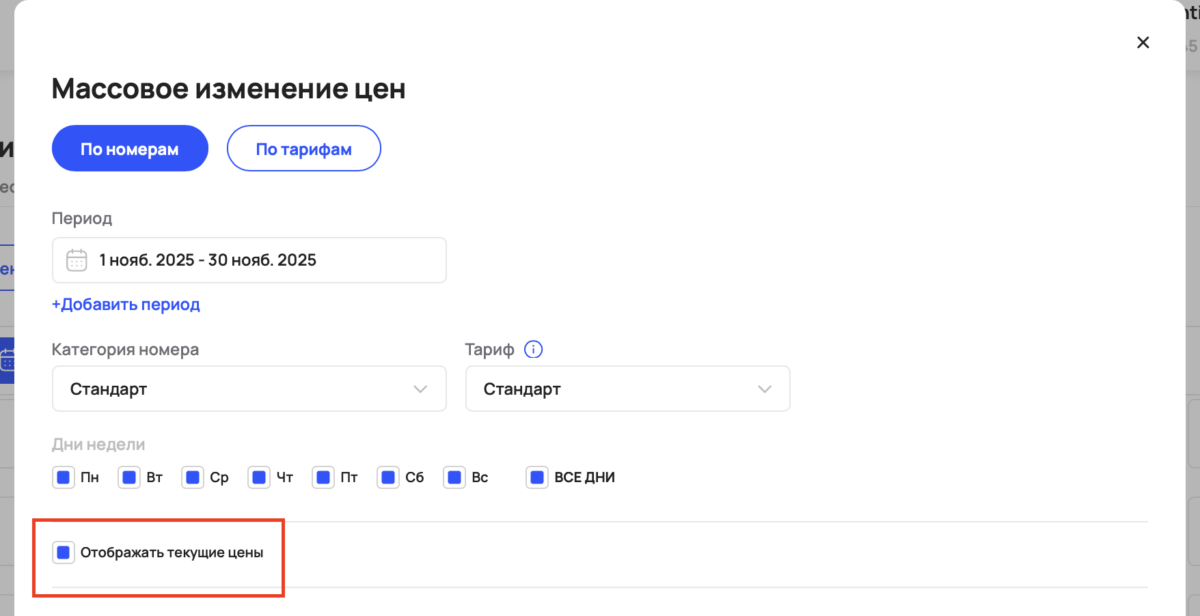This screenshot has width=1200, height=616.
Task: Click the info icon next to Тариф
Action: pos(534,350)
